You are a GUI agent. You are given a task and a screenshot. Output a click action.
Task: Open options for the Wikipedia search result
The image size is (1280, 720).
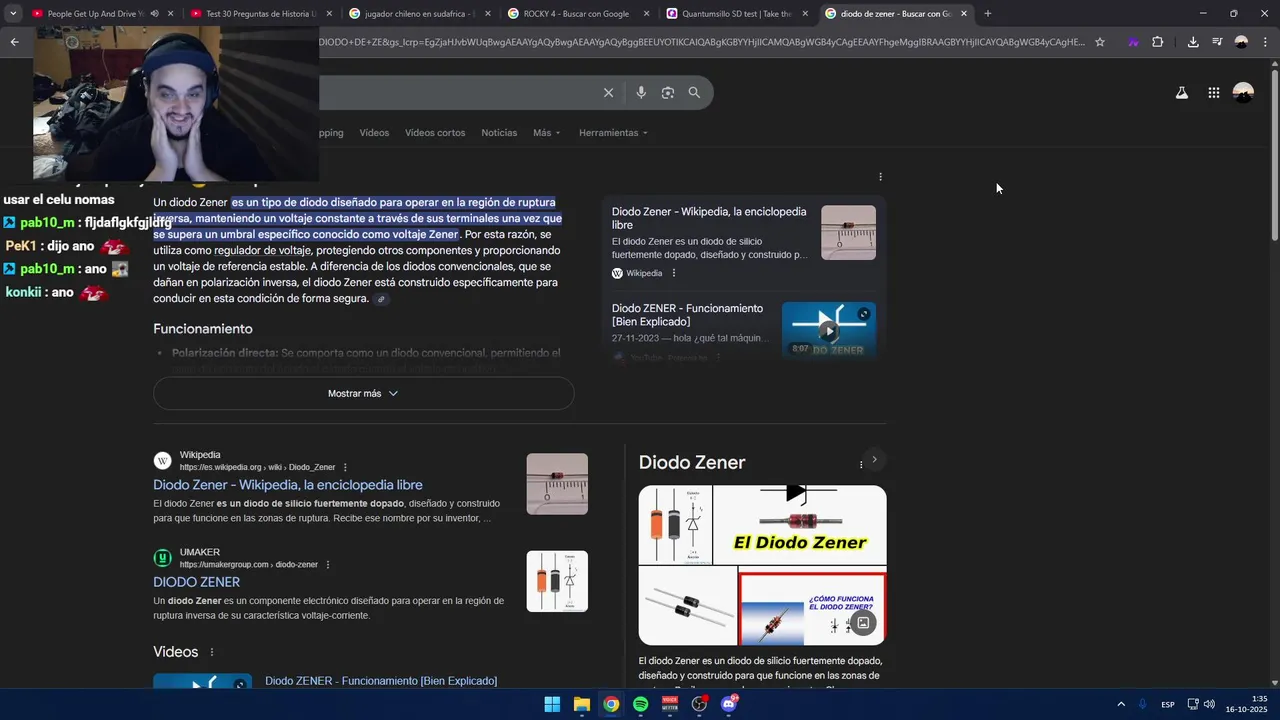click(x=345, y=467)
